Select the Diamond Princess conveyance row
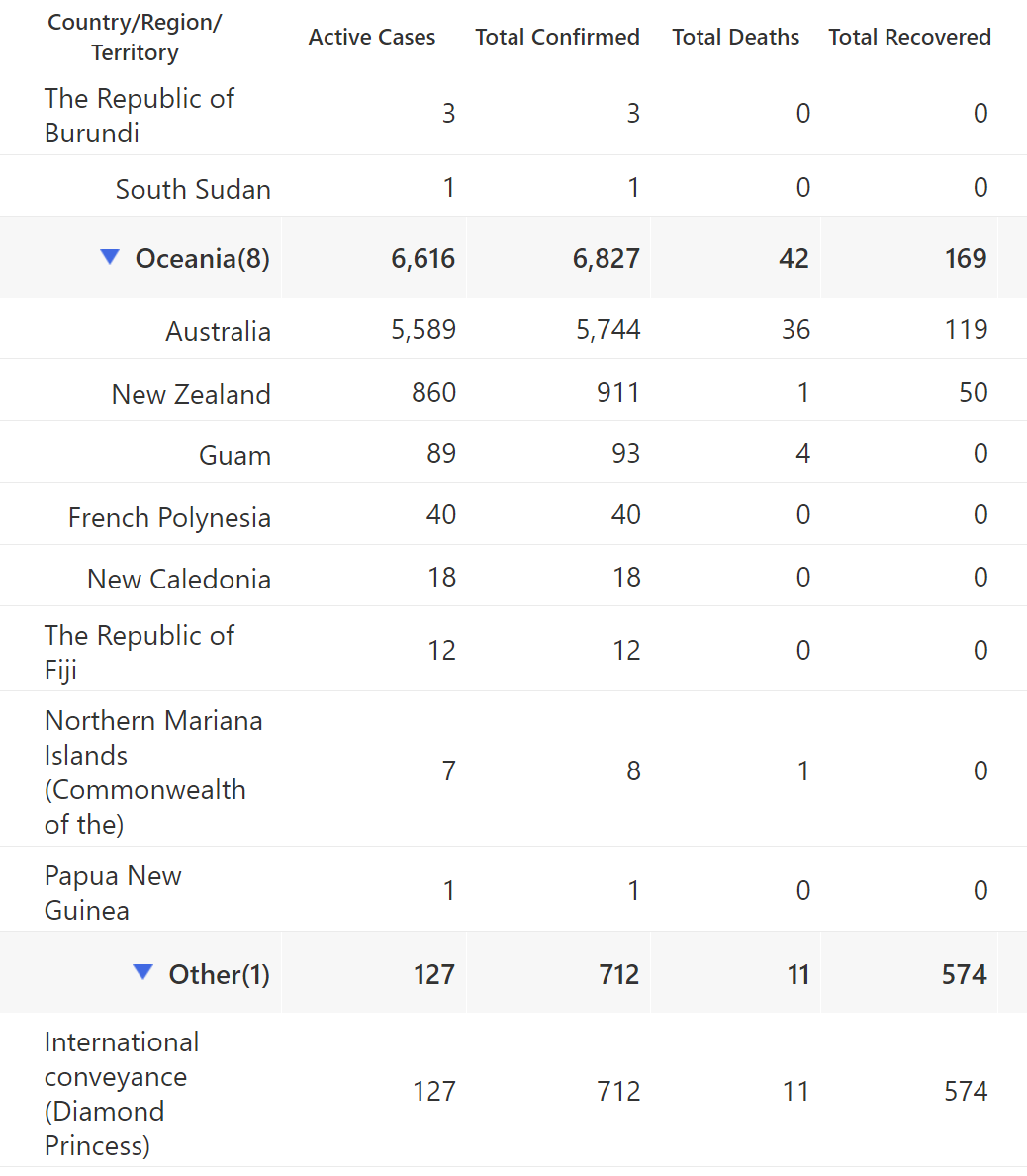 click(x=513, y=1090)
